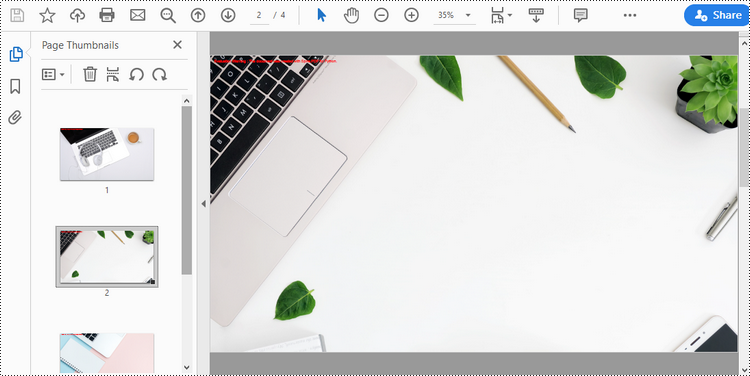Upload file to cloud icon
750x376 pixels.
(x=77, y=15)
